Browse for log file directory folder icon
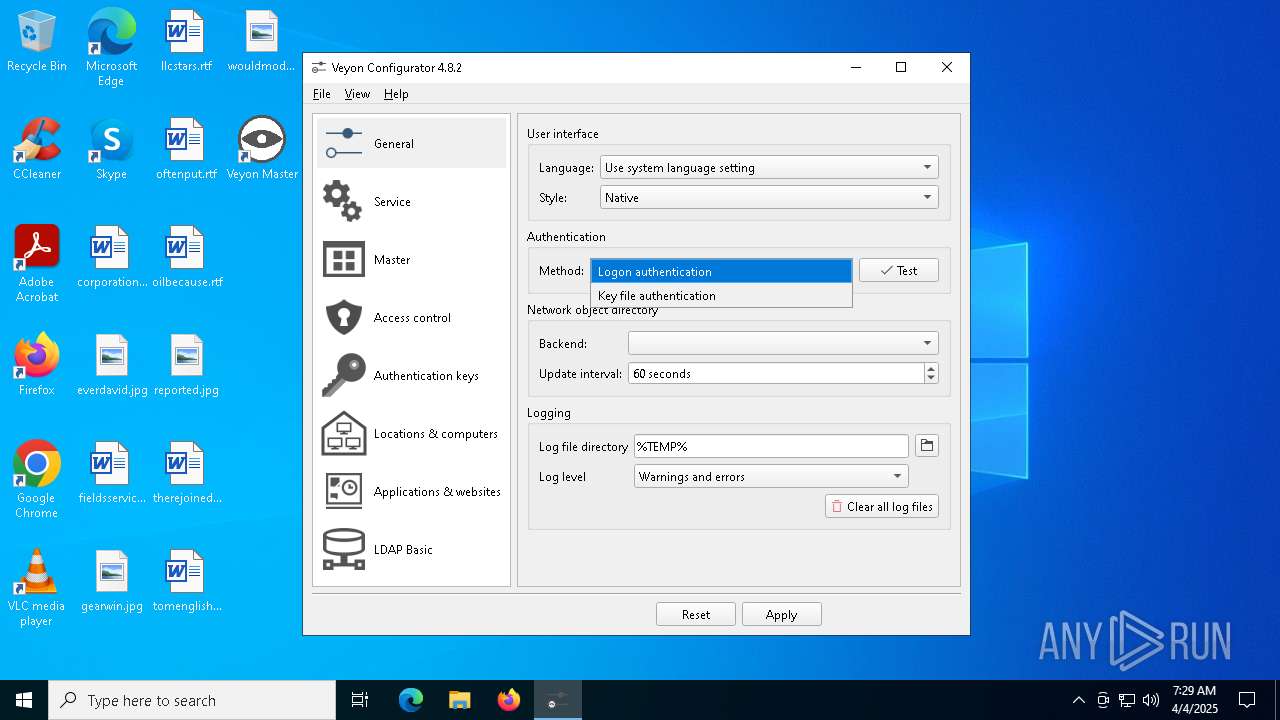The image size is (1280, 720). [x=927, y=446]
